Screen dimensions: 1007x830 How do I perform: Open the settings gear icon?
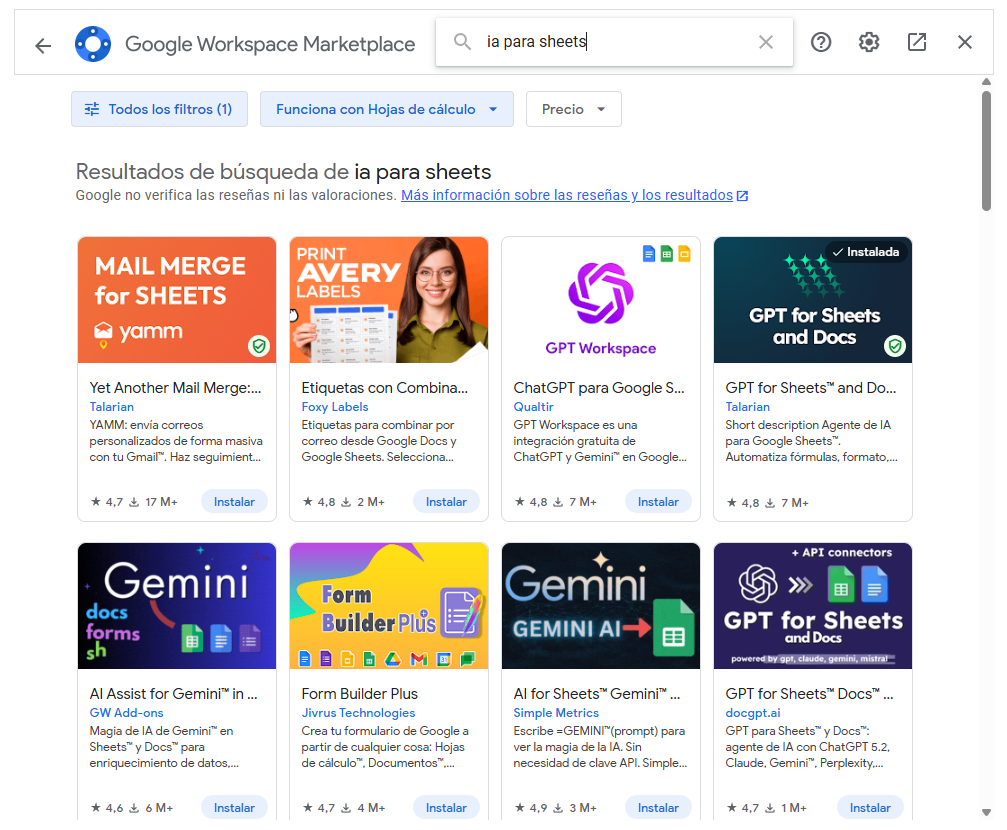pos(869,42)
